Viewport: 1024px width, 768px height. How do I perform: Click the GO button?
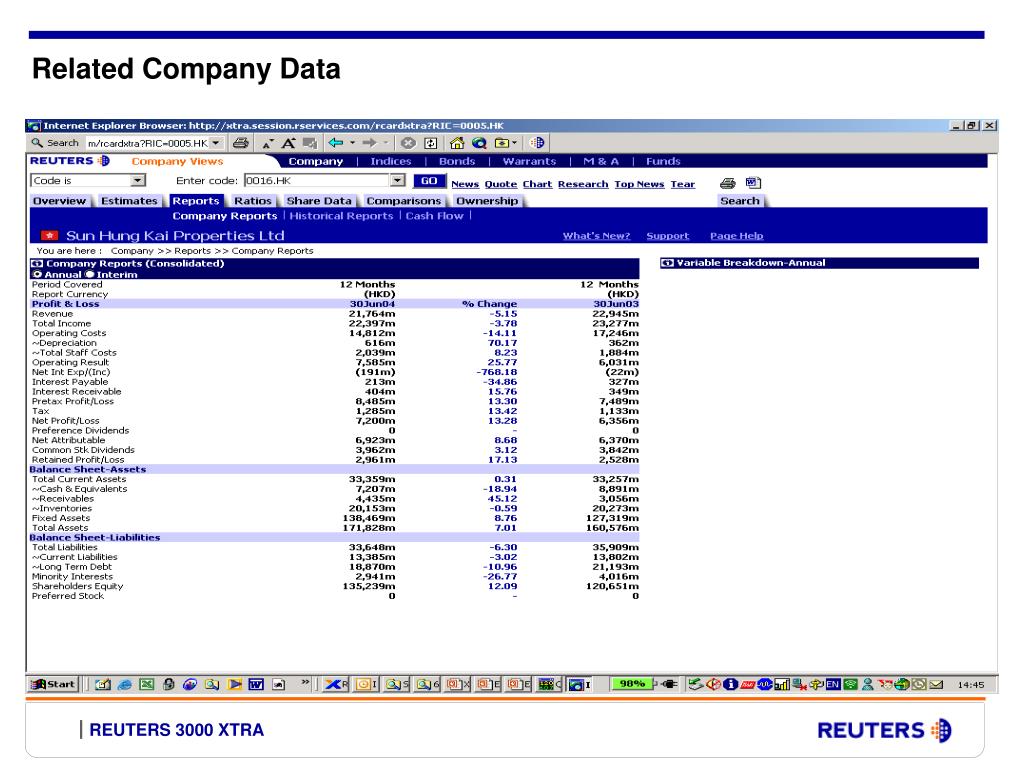[x=429, y=181]
